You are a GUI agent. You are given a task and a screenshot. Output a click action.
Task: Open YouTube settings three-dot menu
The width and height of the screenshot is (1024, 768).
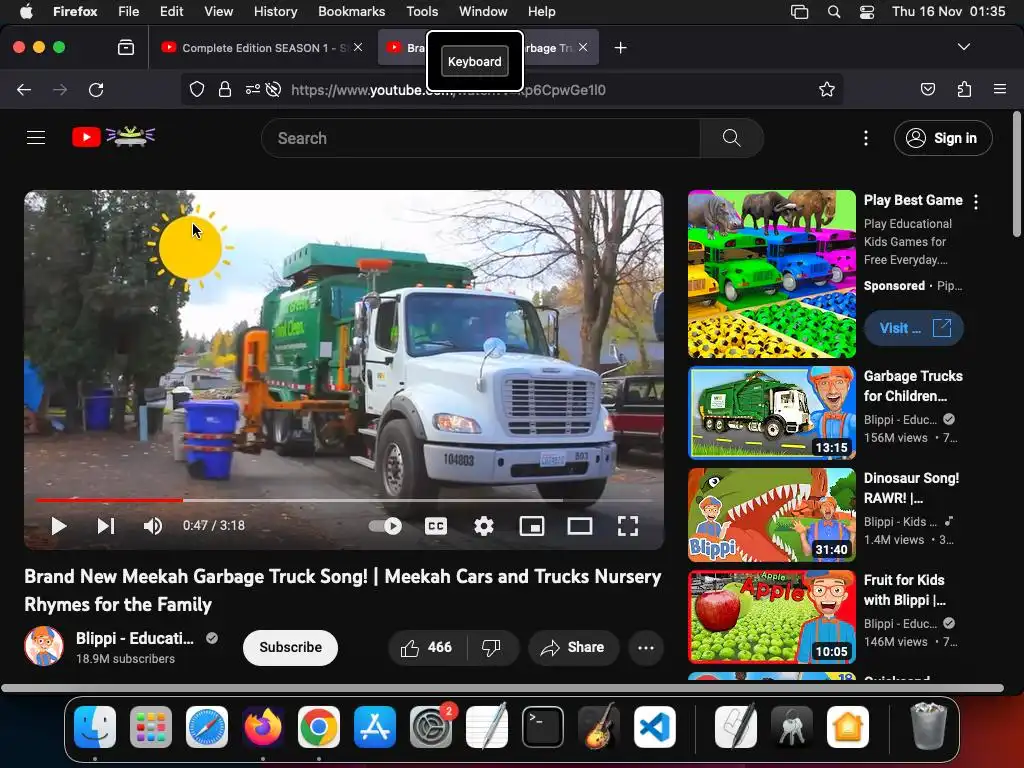tap(866, 138)
